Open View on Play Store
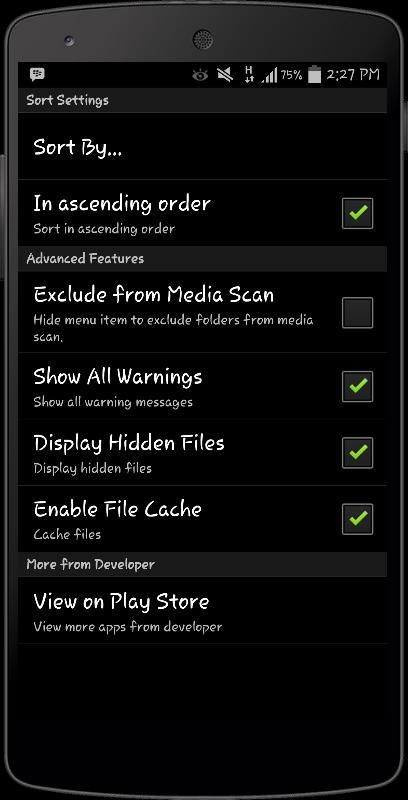This screenshot has width=408, height=800. click(x=202, y=611)
